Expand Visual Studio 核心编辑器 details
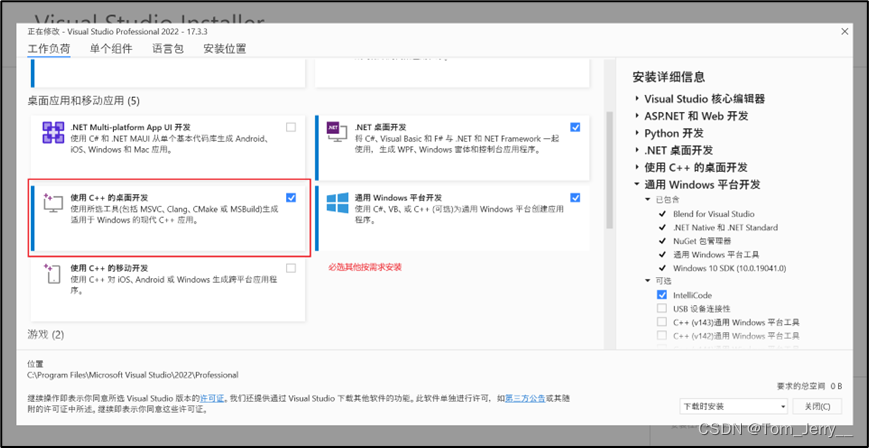The height and width of the screenshot is (448, 869). point(637,99)
